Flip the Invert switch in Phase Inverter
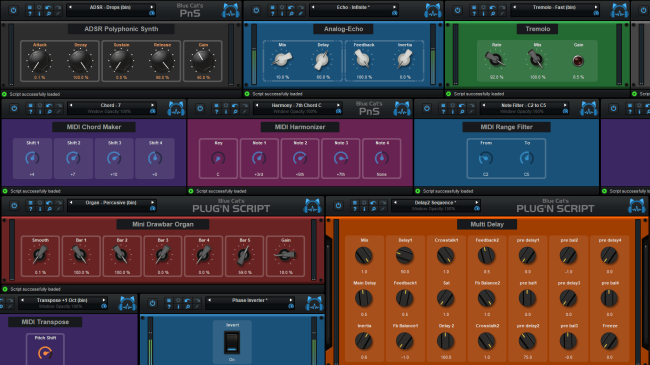650x365 pixels. (232, 342)
